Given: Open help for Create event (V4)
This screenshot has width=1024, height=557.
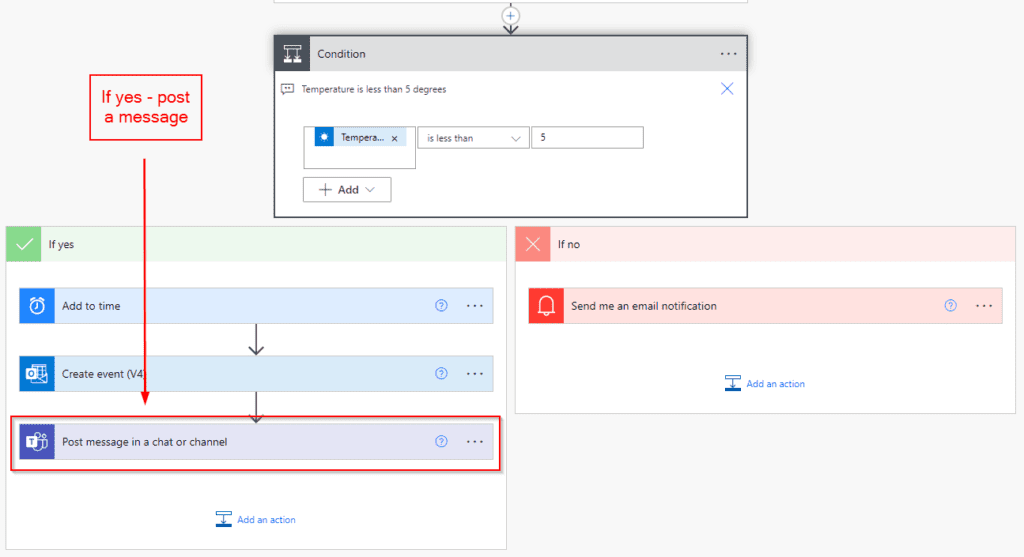Looking at the screenshot, I should tap(441, 374).
